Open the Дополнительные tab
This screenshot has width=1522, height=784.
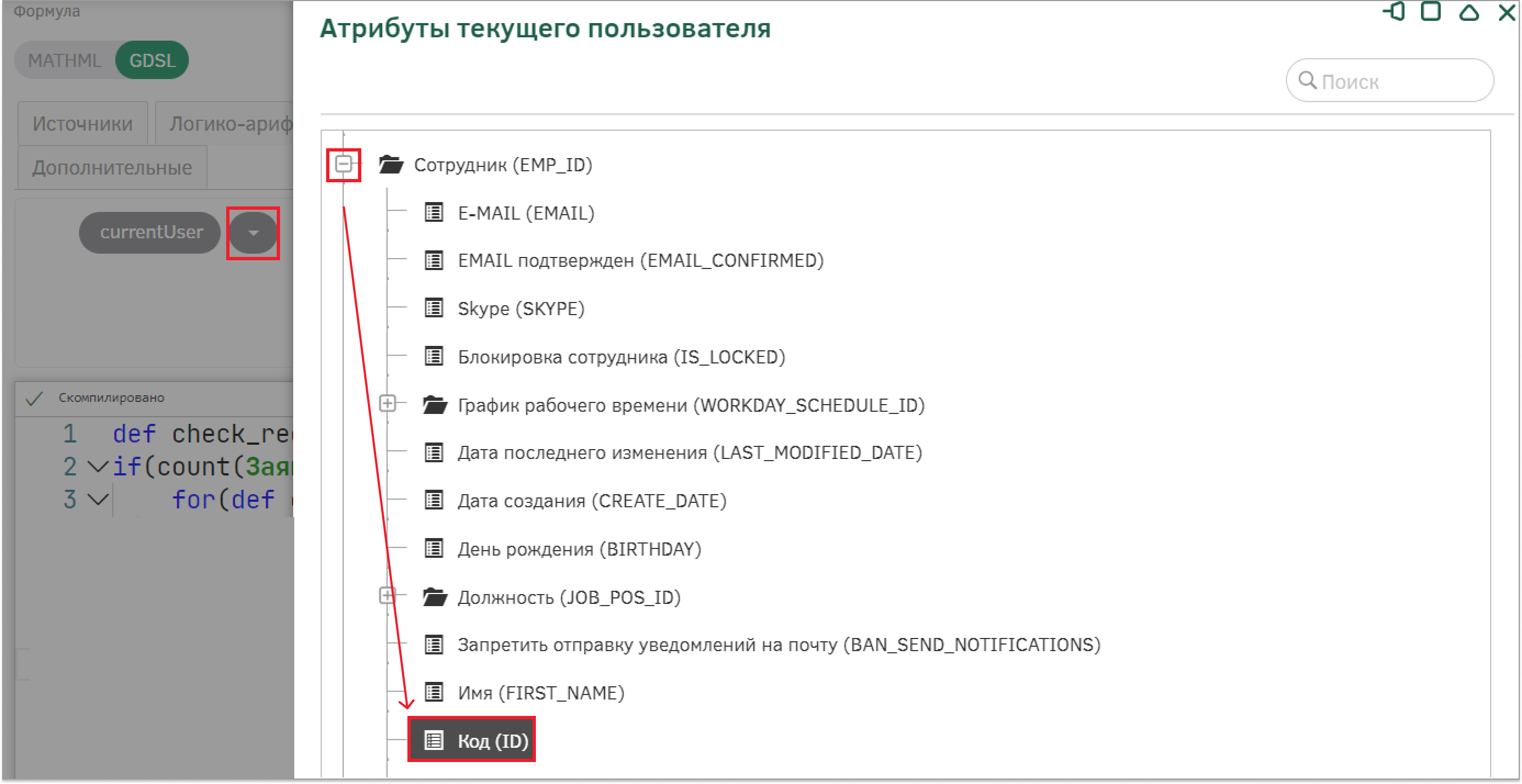point(112,168)
